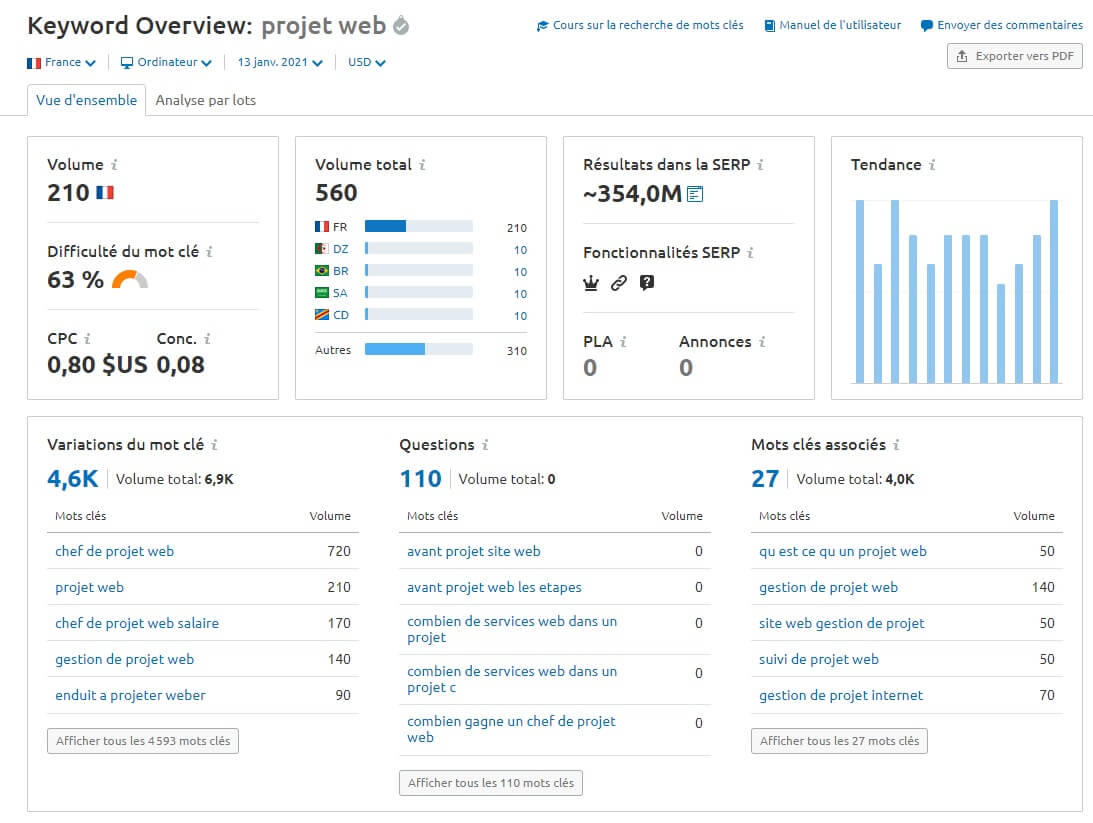Click Exporter vers PDF button

coord(1014,56)
